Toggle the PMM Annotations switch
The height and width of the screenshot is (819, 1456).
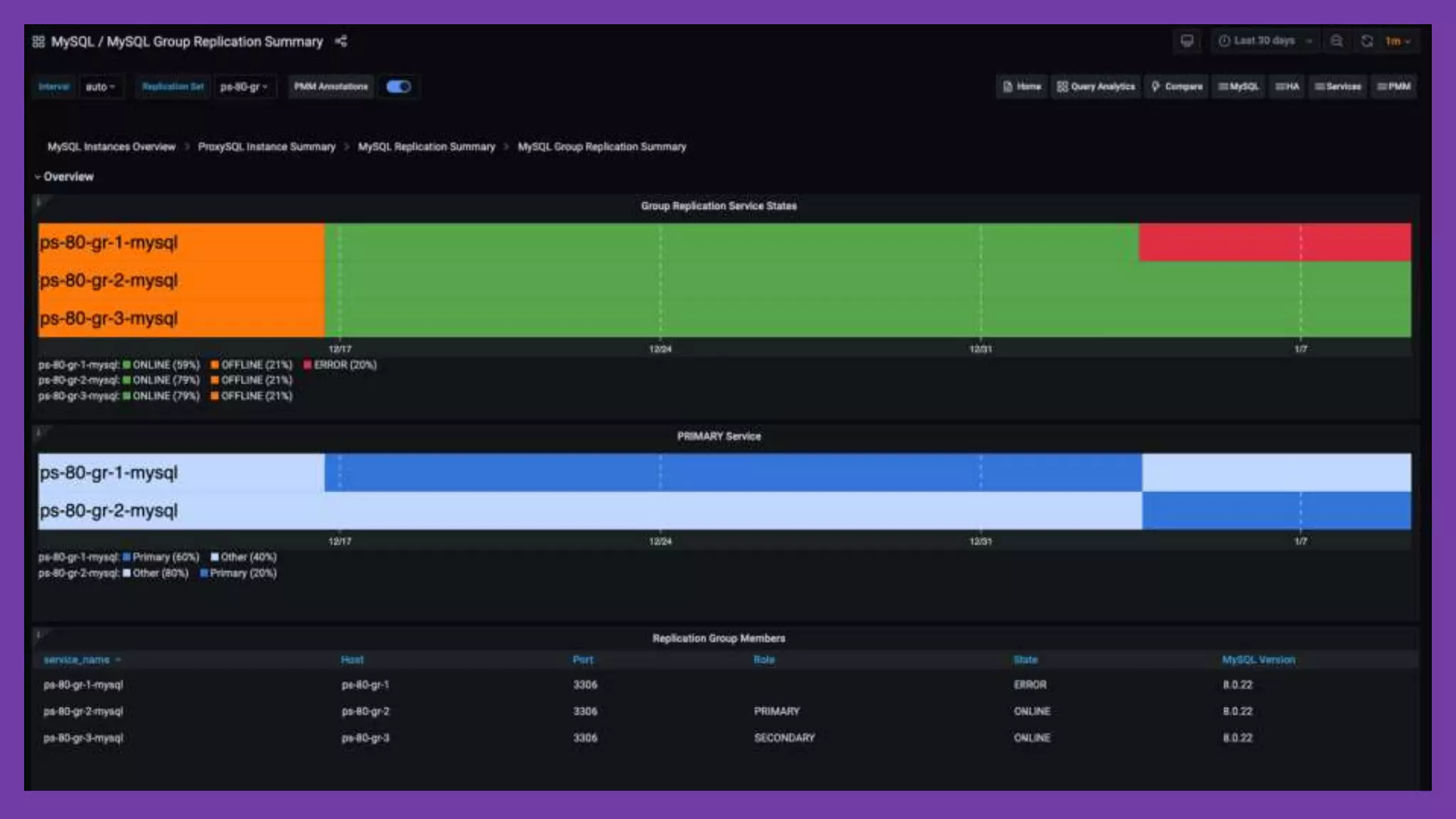[x=398, y=87]
